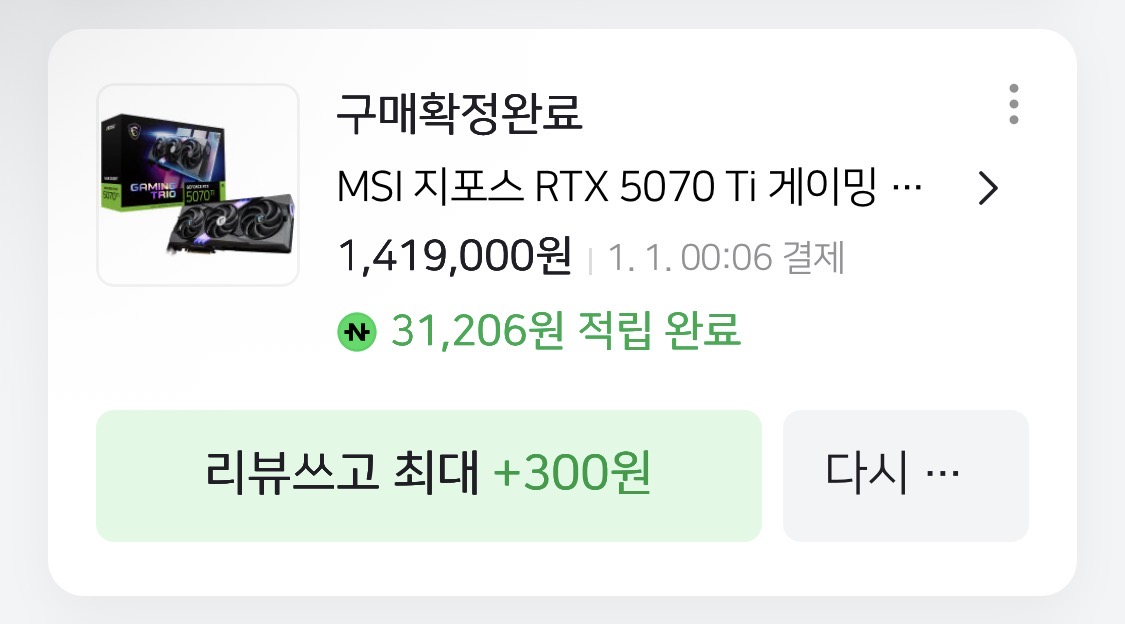
Task: Tap the 리뷰쓰고 최대 +300원 button
Action: click(x=428, y=476)
